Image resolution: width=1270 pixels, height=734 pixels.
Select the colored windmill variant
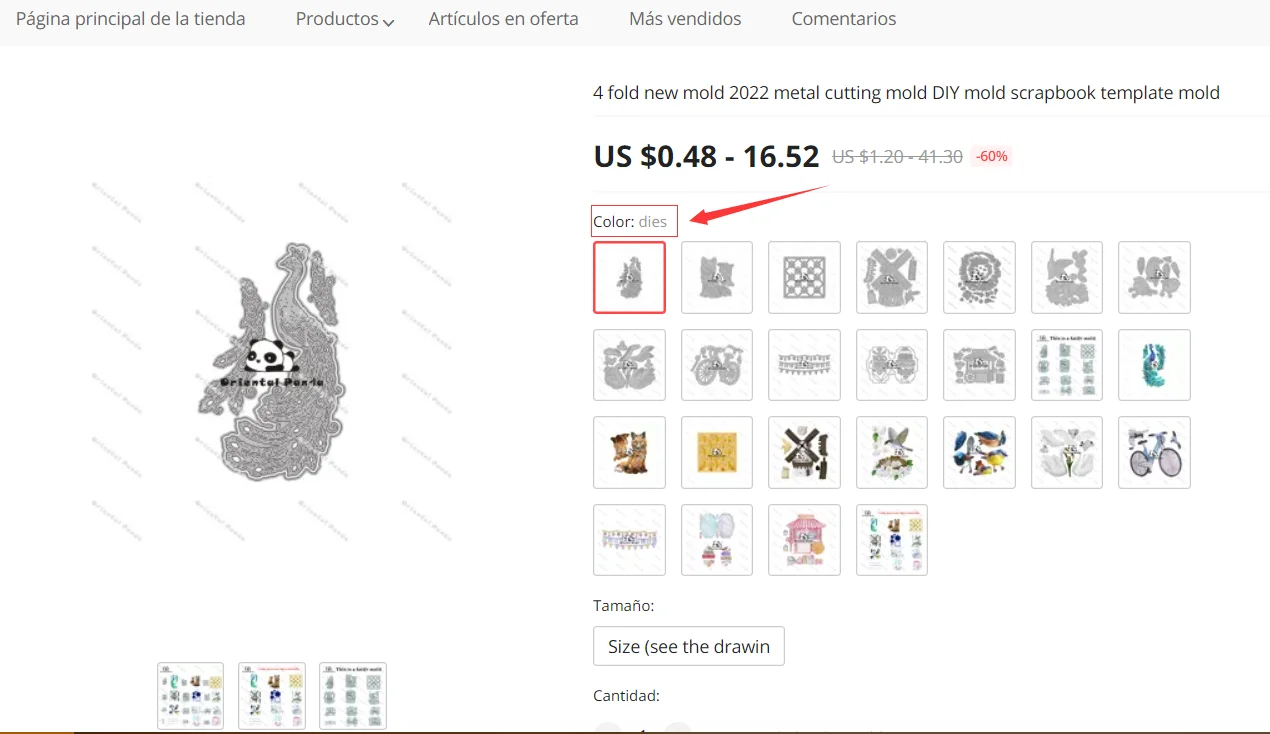coord(804,452)
